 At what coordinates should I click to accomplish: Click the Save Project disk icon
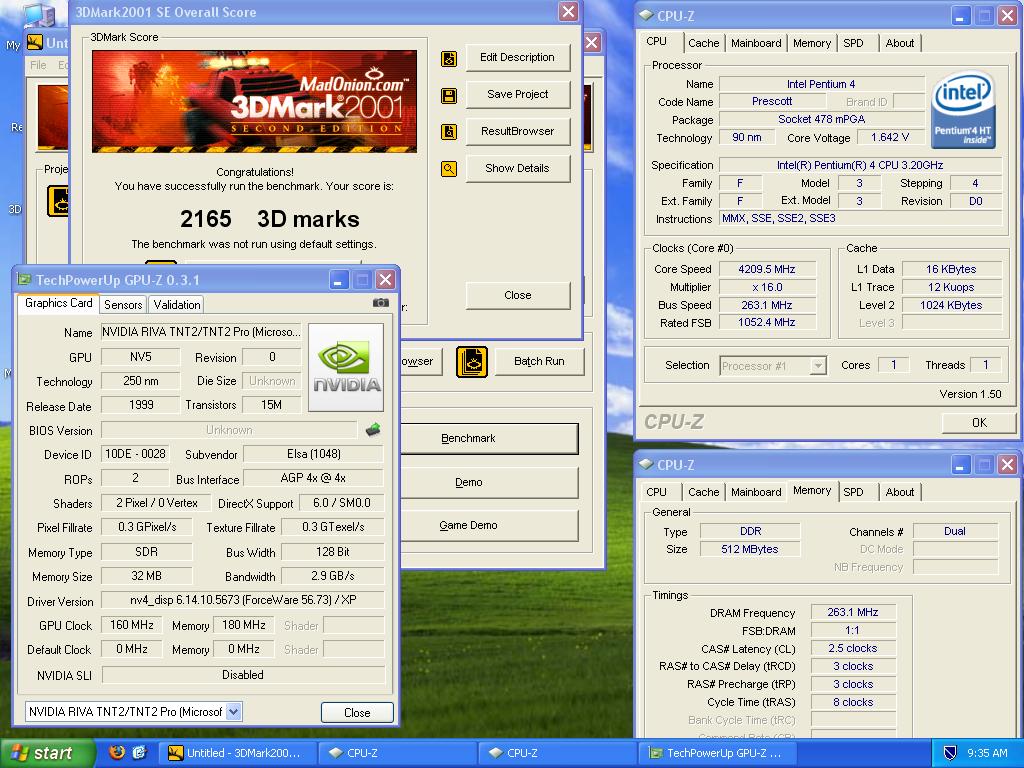click(449, 96)
